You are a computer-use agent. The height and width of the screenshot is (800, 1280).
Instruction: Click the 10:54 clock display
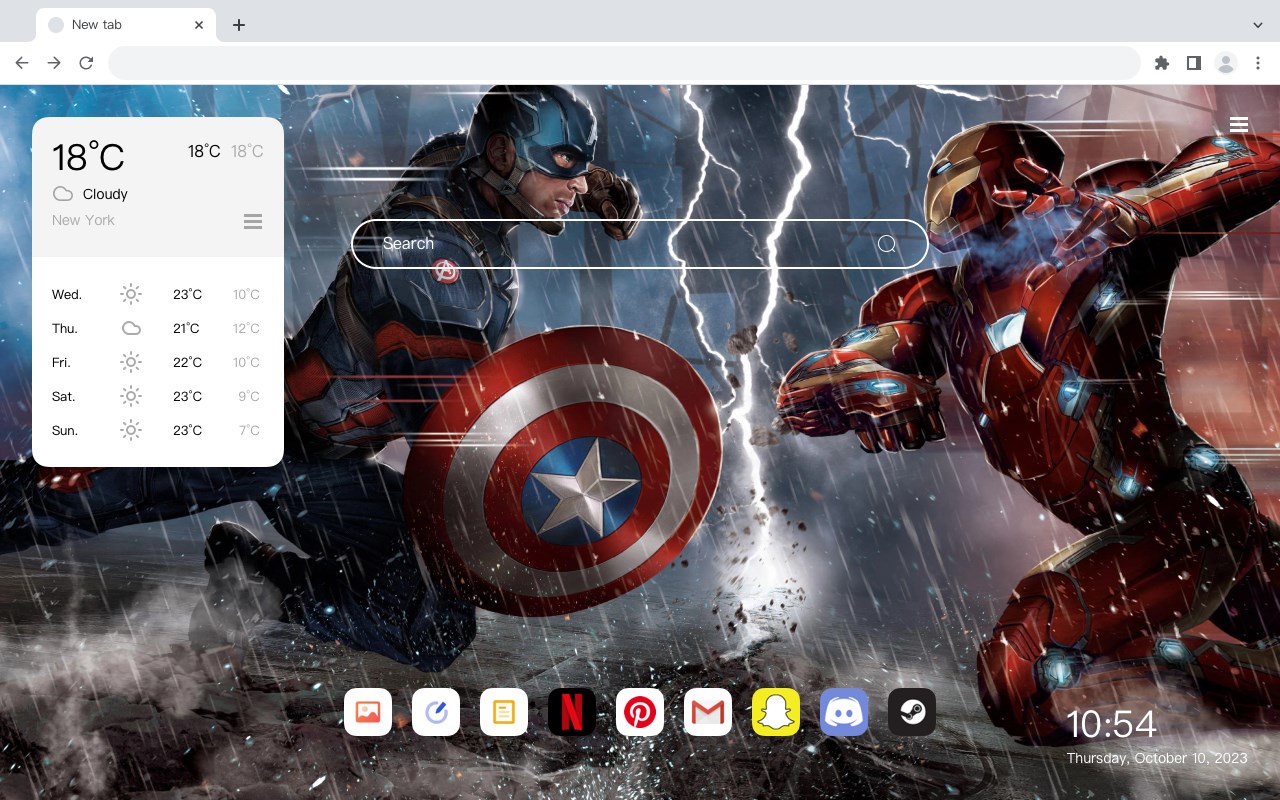[1111, 724]
